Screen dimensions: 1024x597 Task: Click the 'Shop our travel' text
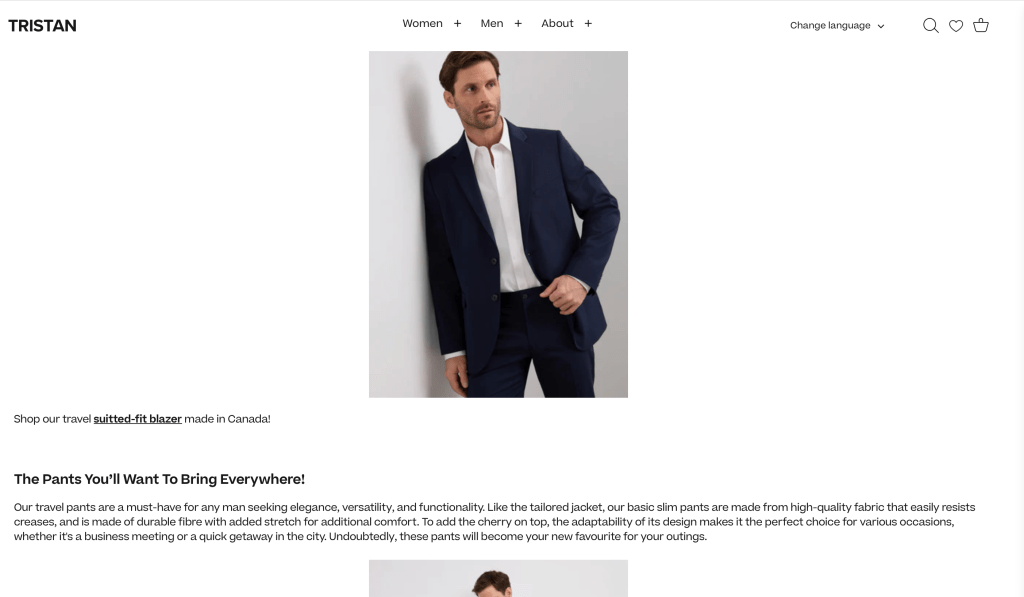tap(52, 419)
